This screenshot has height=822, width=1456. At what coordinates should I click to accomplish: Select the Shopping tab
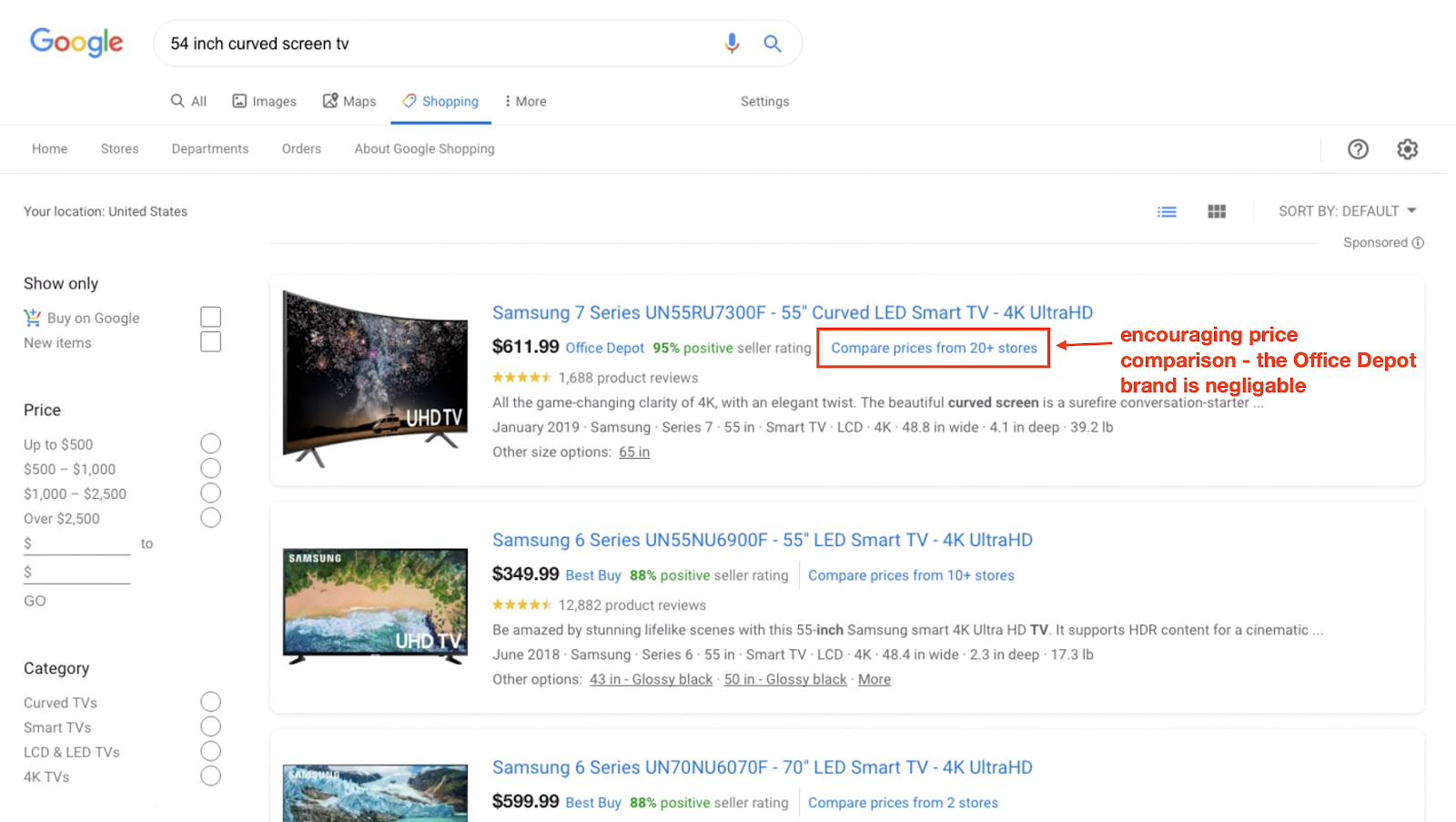(x=440, y=101)
